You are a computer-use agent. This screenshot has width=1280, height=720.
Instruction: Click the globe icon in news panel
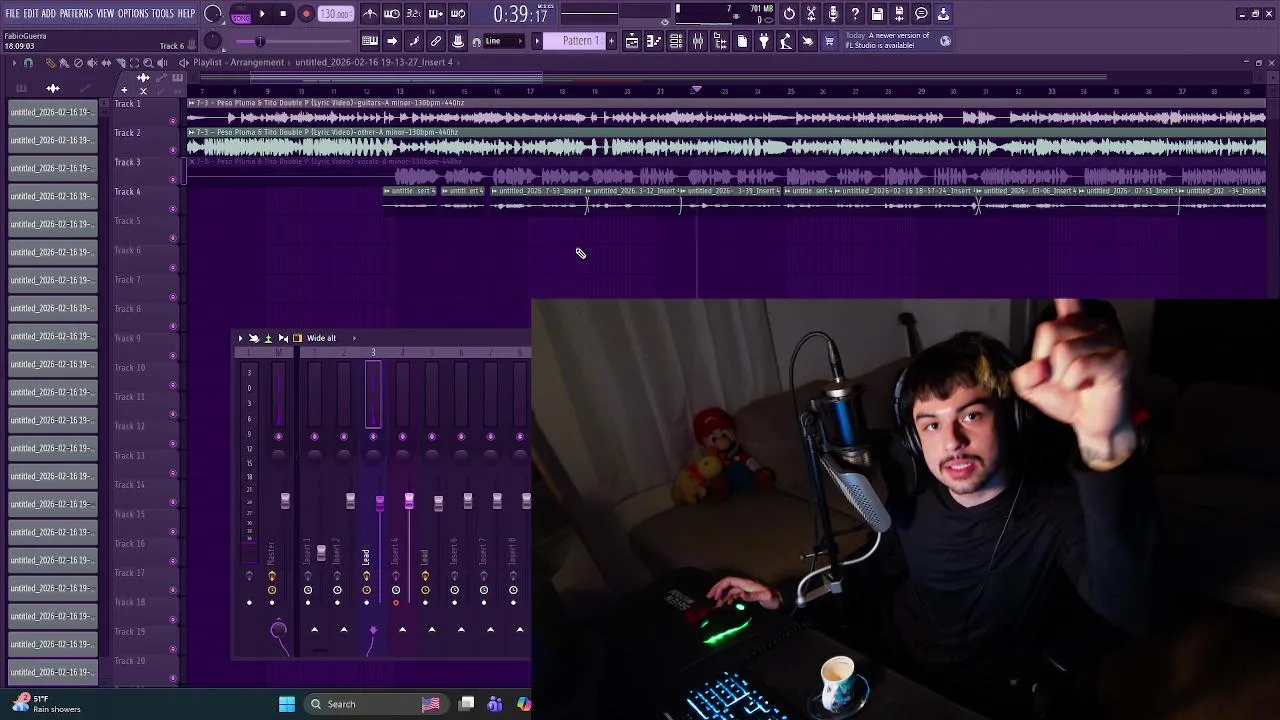click(945, 41)
